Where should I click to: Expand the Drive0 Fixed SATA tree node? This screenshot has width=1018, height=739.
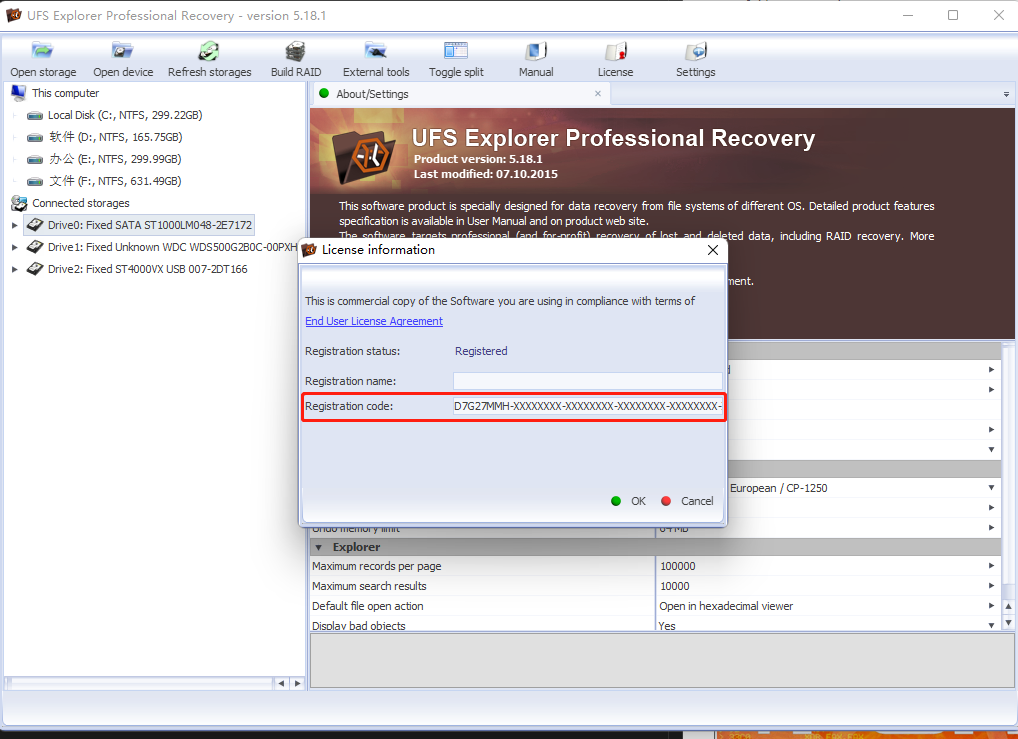click(x=15, y=225)
